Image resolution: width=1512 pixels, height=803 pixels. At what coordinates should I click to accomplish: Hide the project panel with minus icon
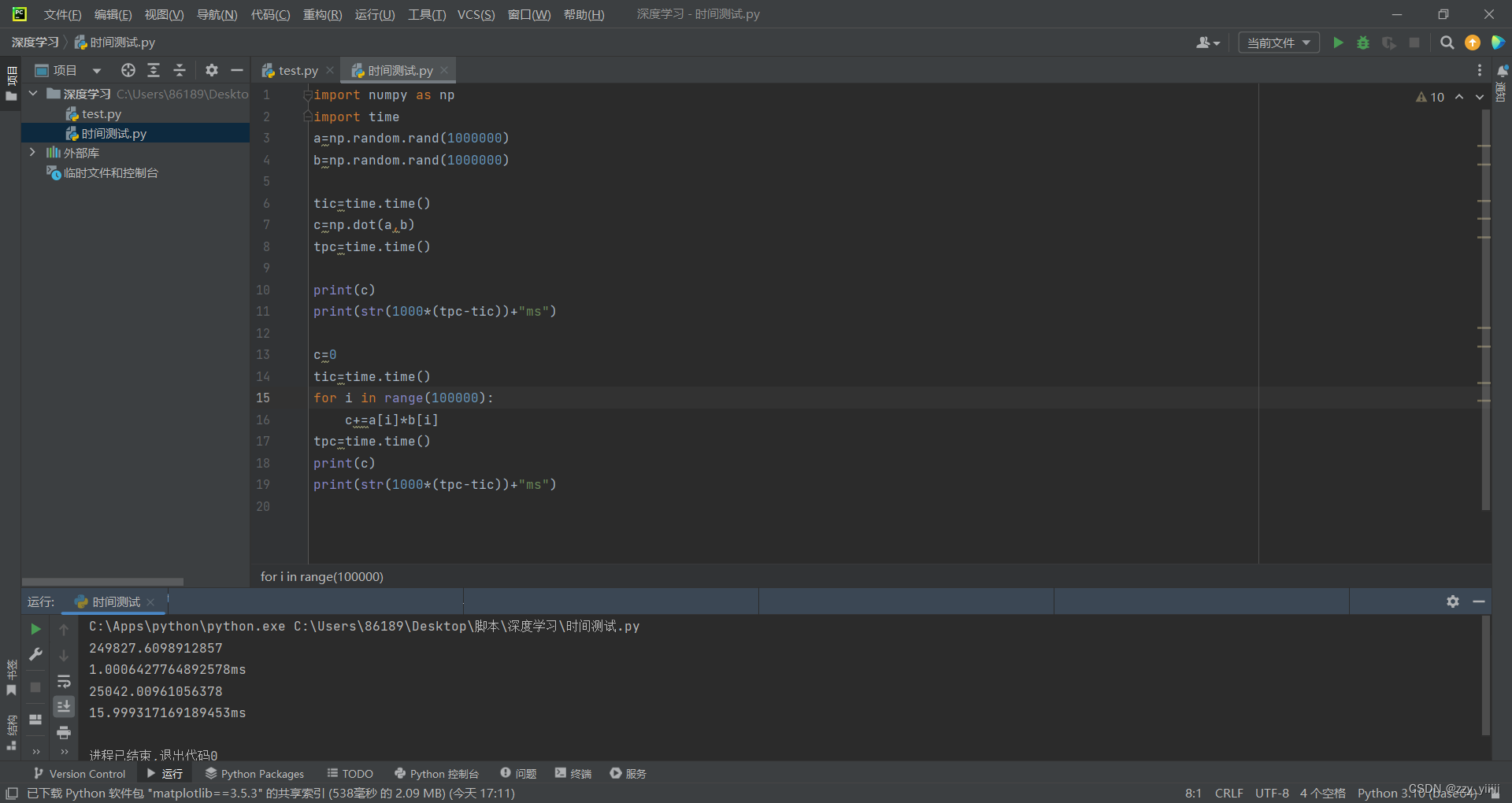pos(236,70)
